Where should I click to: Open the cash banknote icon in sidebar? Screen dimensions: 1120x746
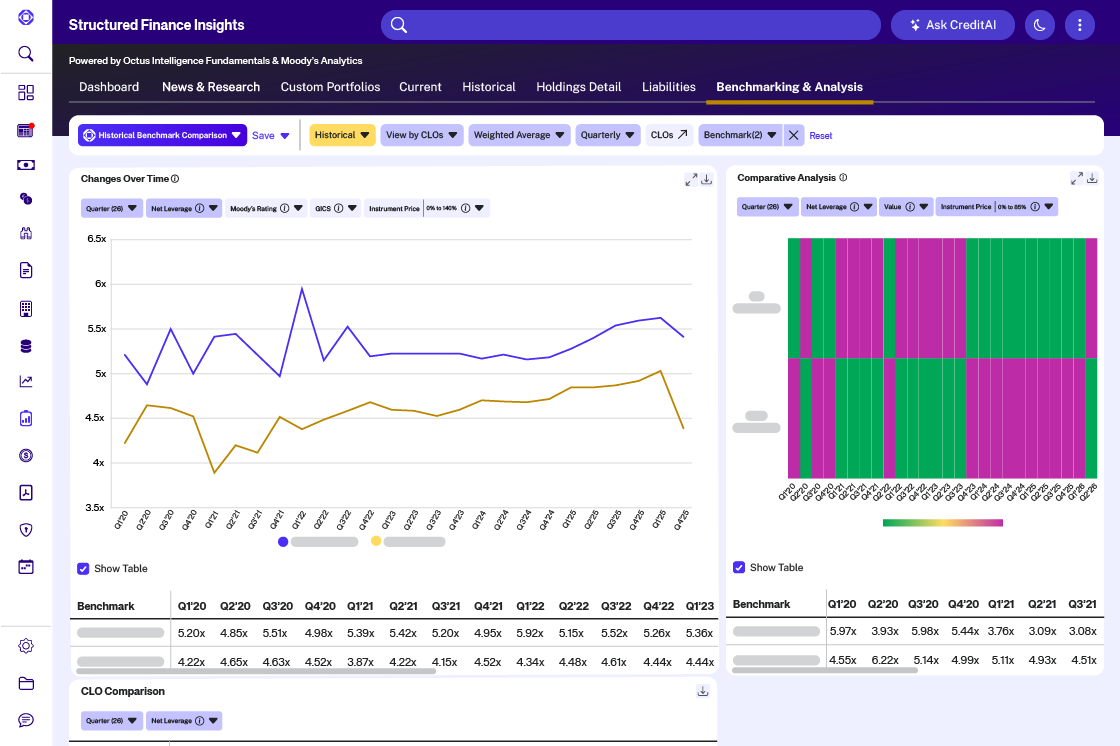click(26, 165)
